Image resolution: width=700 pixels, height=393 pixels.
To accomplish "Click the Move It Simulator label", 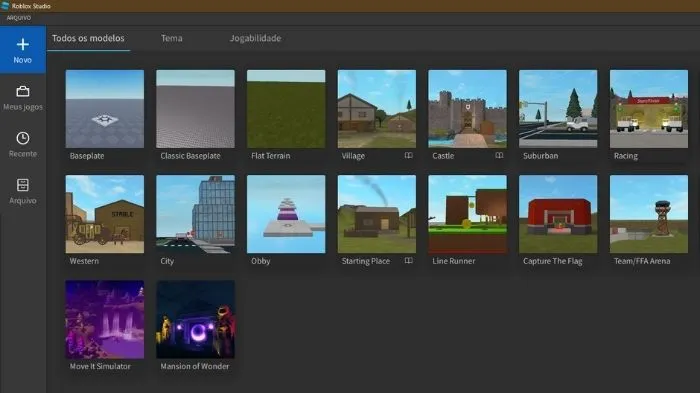I will 100,366.
